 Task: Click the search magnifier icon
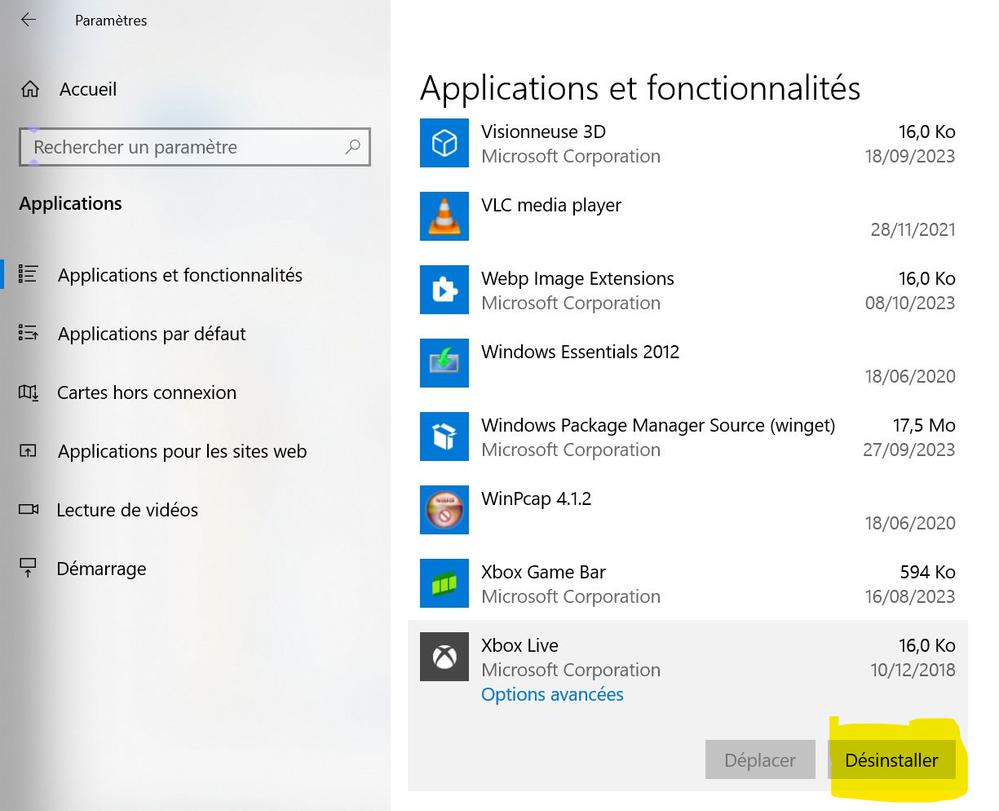[353, 147]
